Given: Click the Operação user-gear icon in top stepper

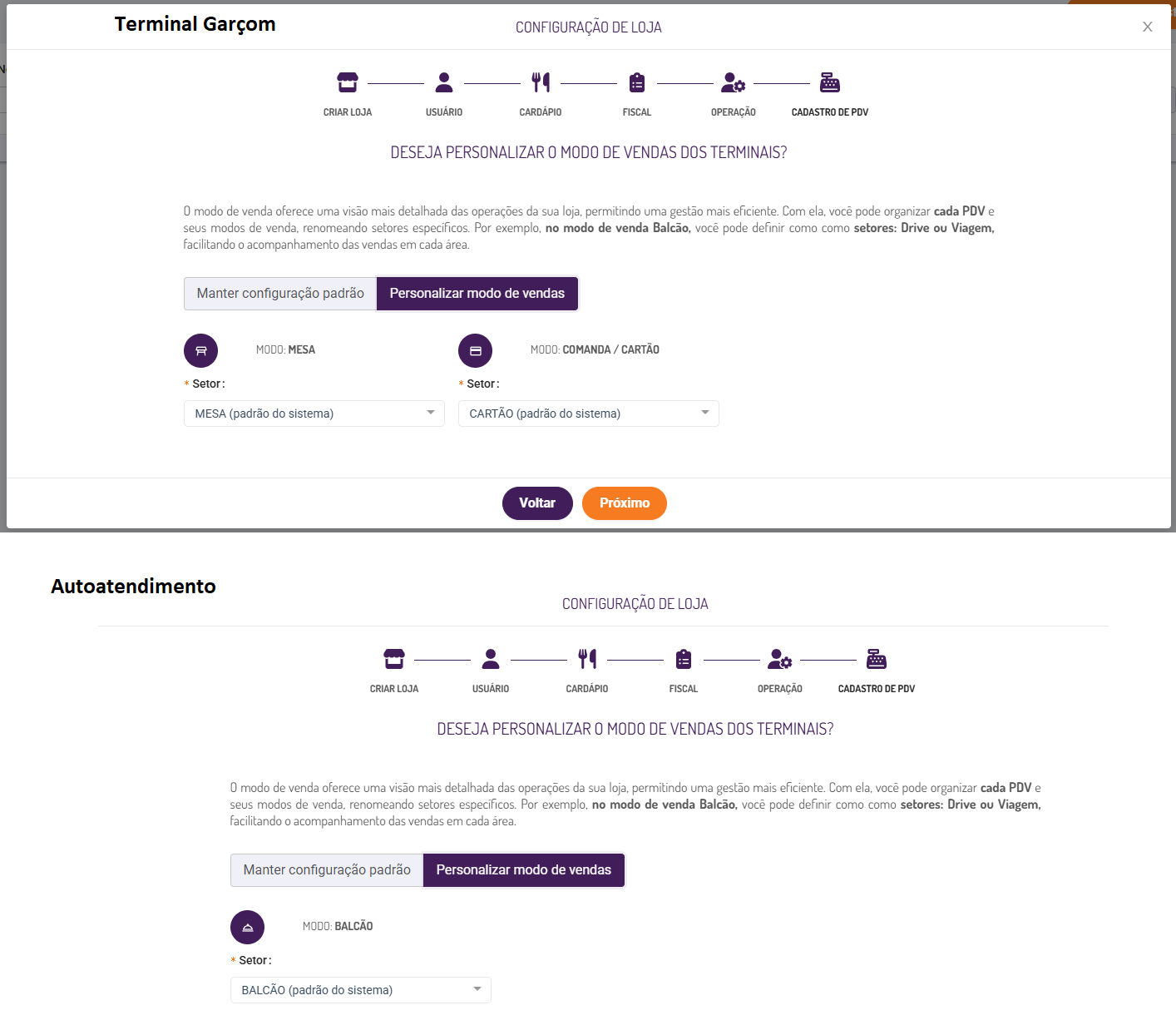Looking at the screenshot, I should pyautogui.click(x=733, y=82).
